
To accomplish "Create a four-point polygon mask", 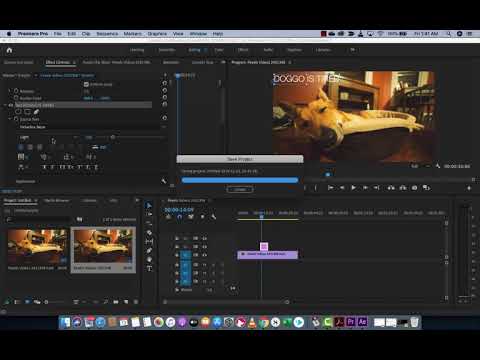I will [x=27, y=112].
